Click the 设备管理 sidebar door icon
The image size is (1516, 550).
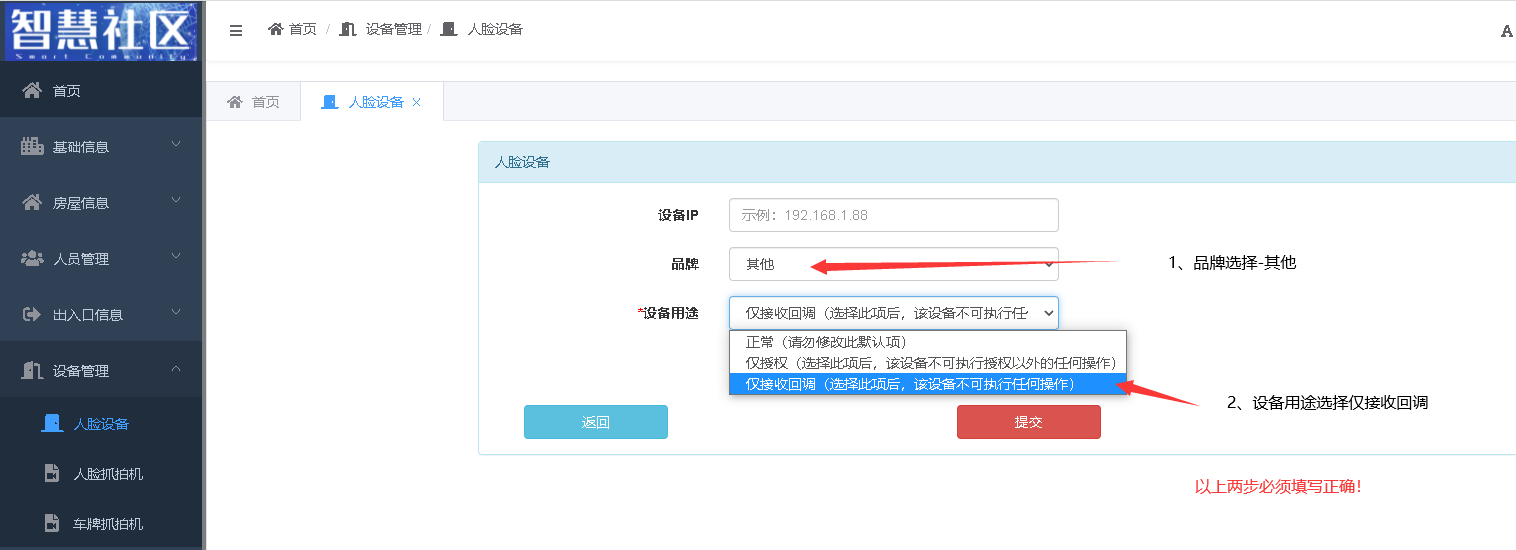pyautogui.click(x=32, y=371)
